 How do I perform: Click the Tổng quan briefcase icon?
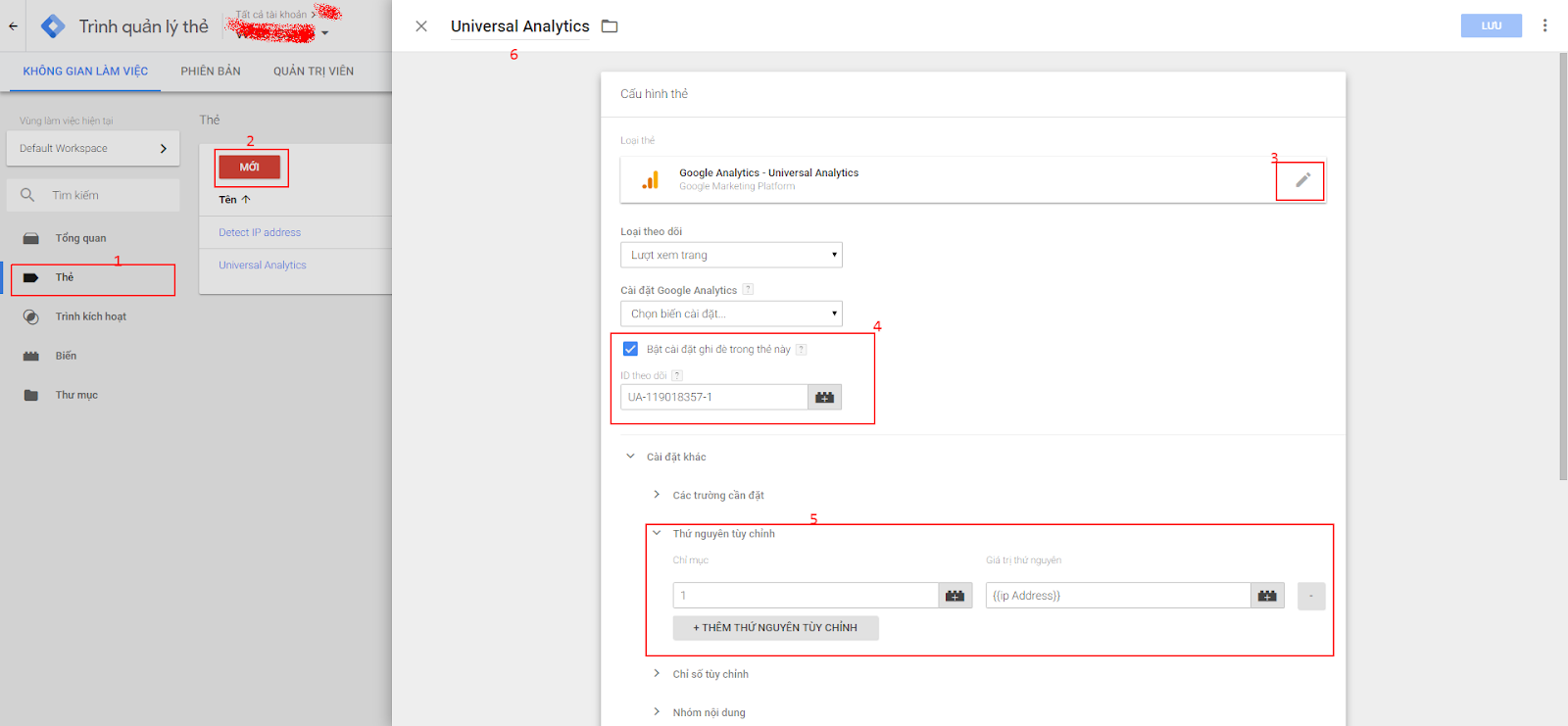click(x=31, y=238)
